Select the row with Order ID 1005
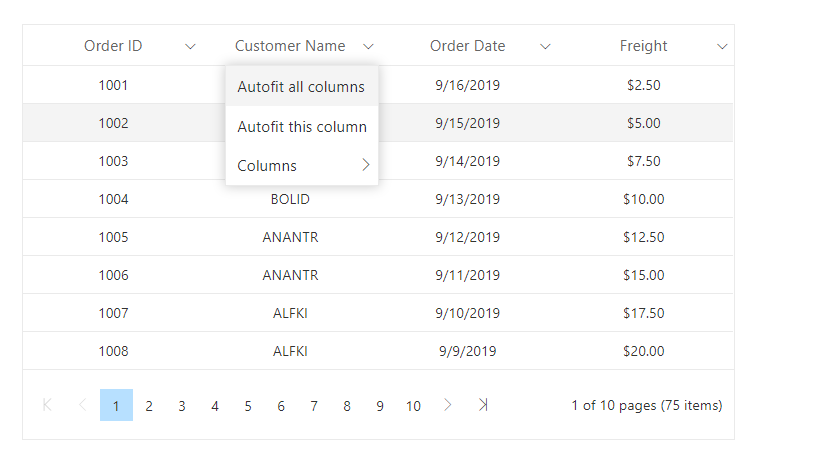Screen dimensions: 826x465 pos(113,237)
